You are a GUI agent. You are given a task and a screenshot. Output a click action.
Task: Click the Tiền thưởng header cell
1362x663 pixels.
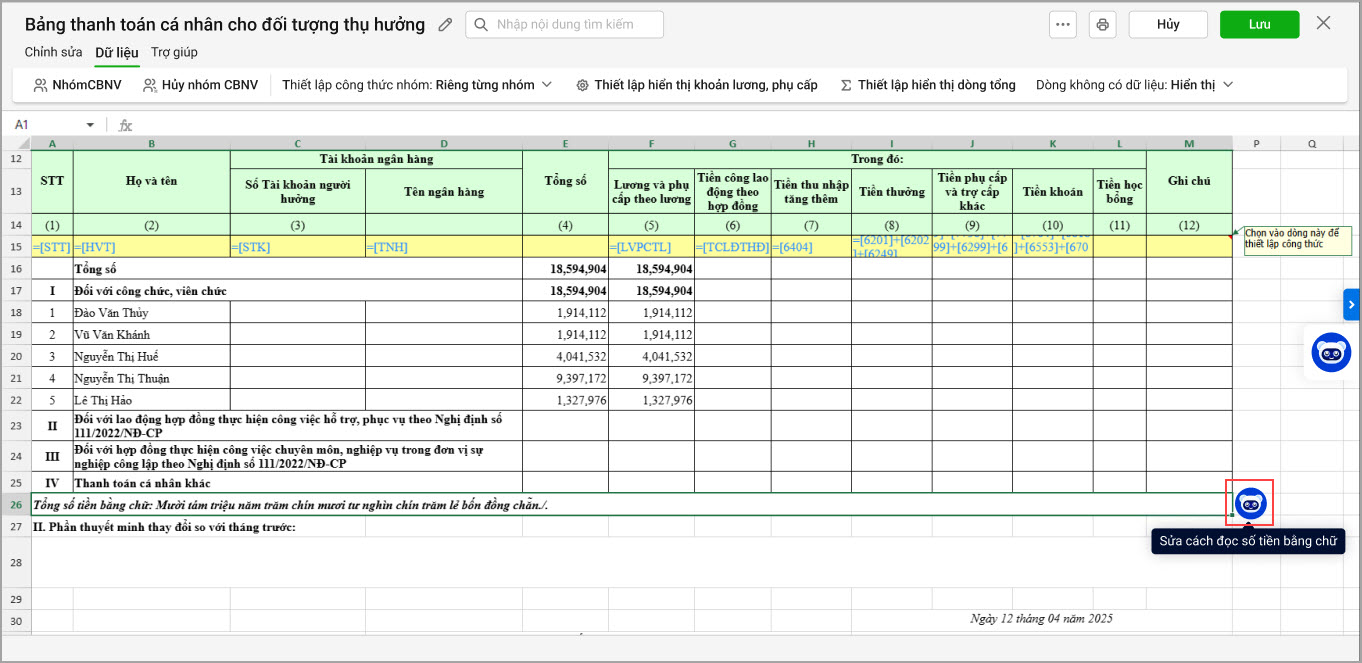click(891, 191)
